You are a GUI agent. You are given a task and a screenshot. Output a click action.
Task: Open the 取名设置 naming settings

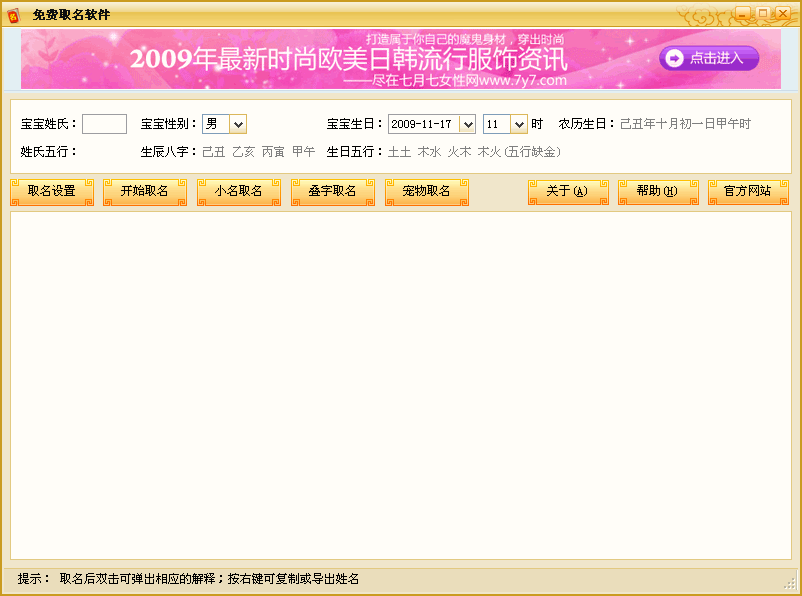51,191
